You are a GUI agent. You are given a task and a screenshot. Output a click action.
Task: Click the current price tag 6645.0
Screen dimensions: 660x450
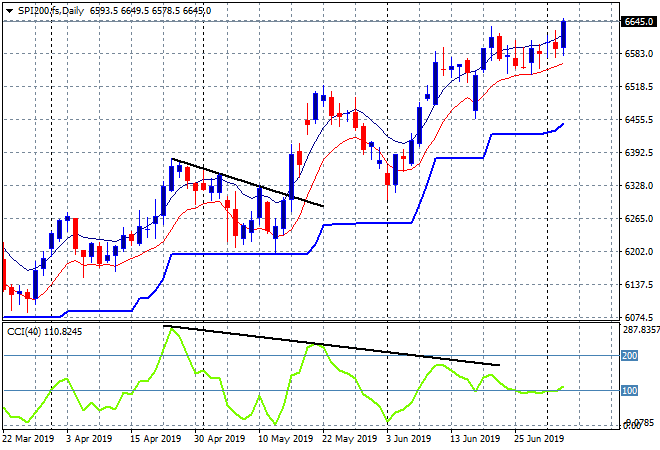click(639, 21)
